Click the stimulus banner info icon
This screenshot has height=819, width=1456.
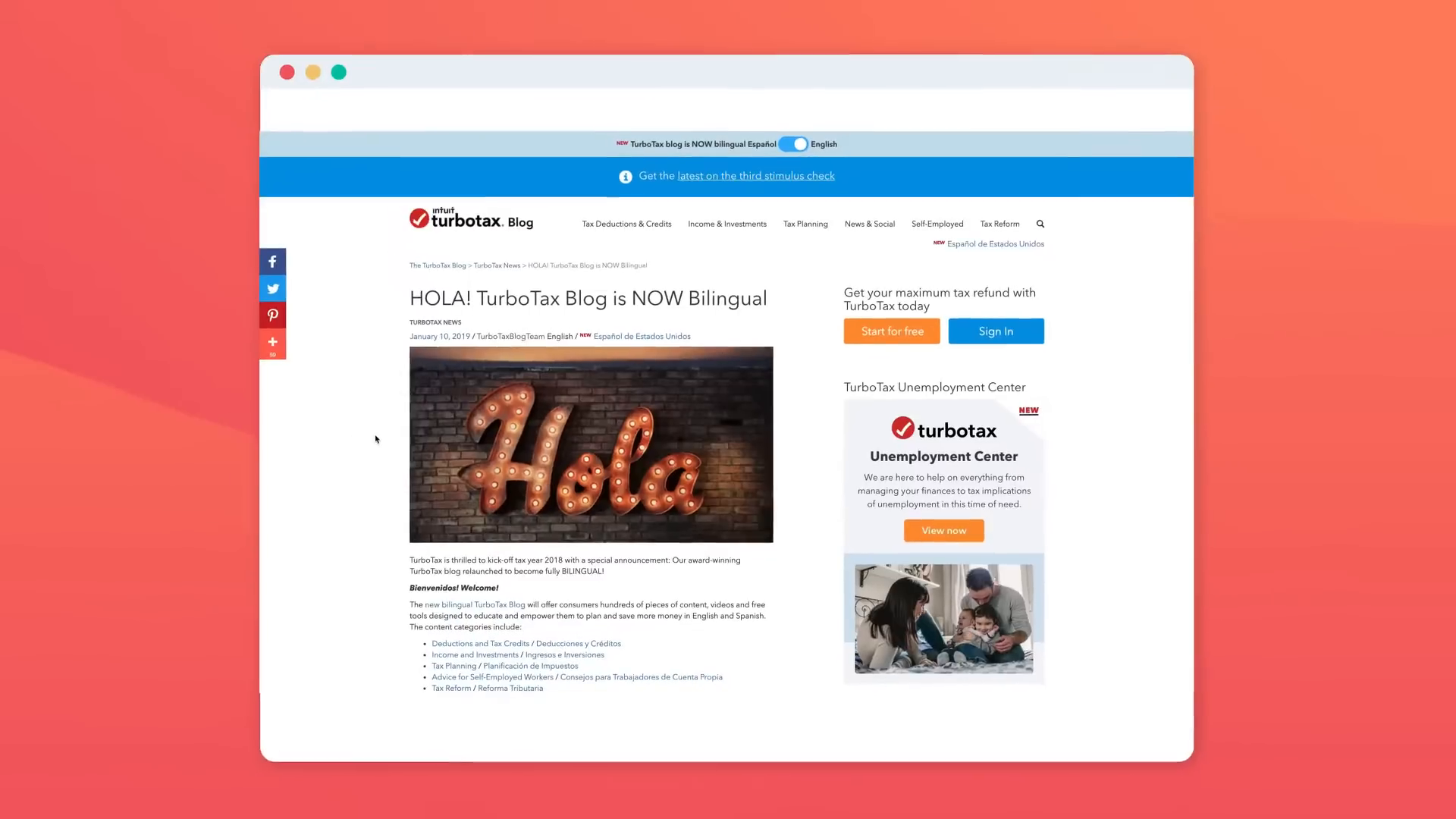(x=626, y=177)
